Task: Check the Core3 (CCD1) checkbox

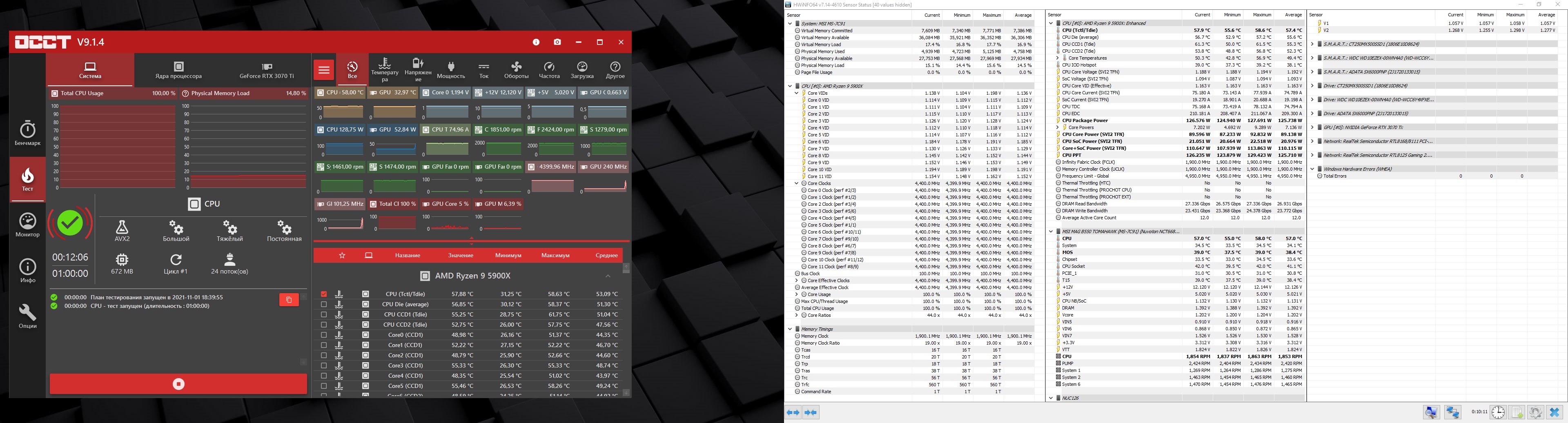Action: pos(324,365)
